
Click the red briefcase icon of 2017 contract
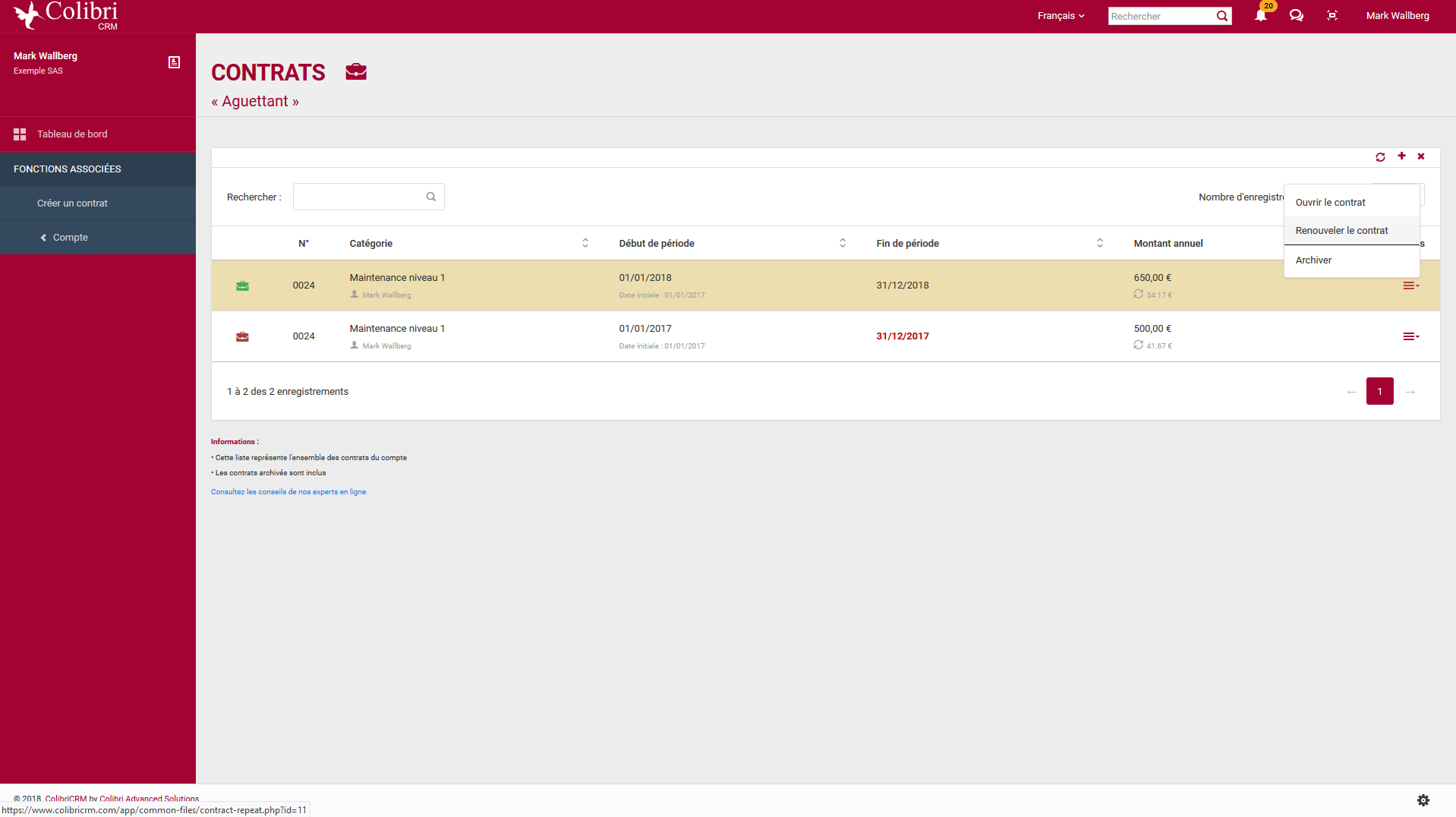pos(242,336)
